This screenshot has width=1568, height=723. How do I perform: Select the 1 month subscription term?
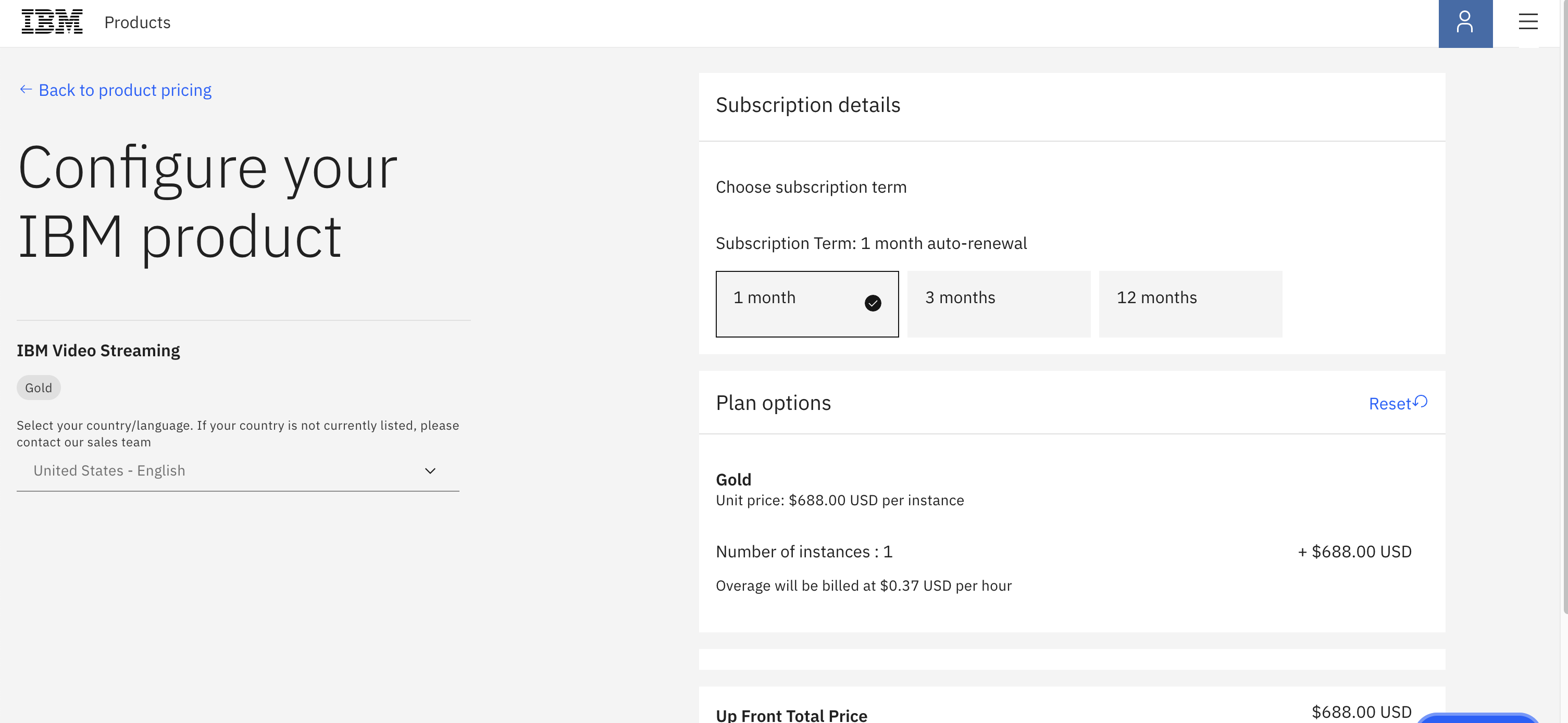806,304
